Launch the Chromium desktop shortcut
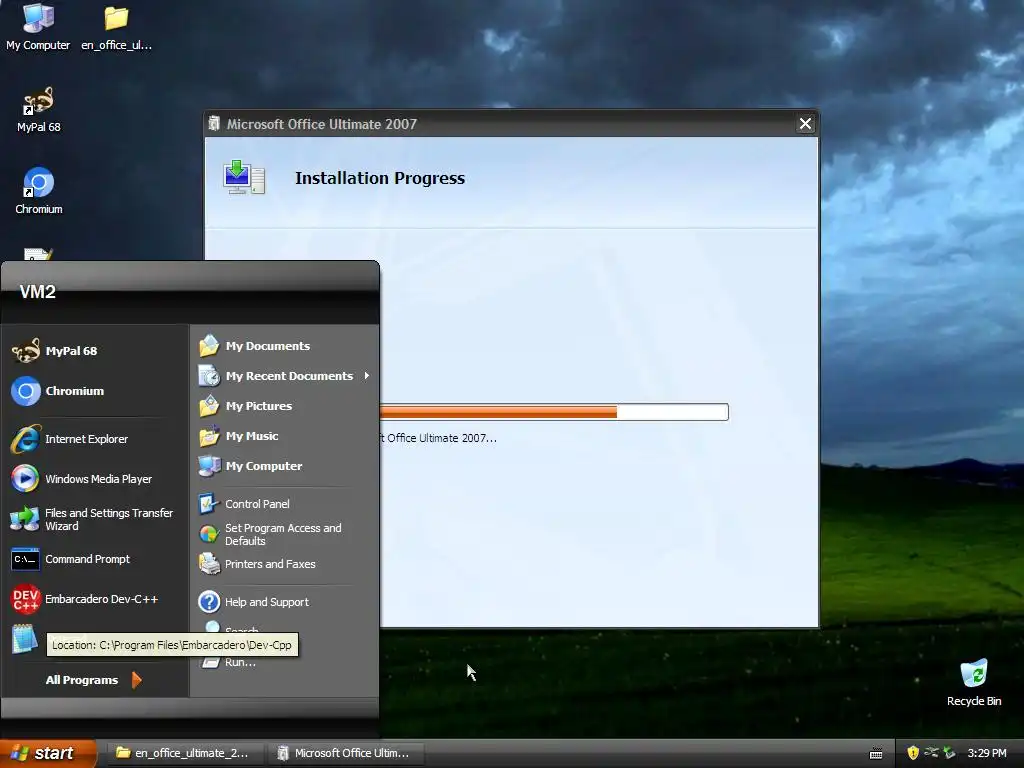Image resolution: width=1024 pixels, height=768 pixels. pyautogui.click(x=39, y=191)
